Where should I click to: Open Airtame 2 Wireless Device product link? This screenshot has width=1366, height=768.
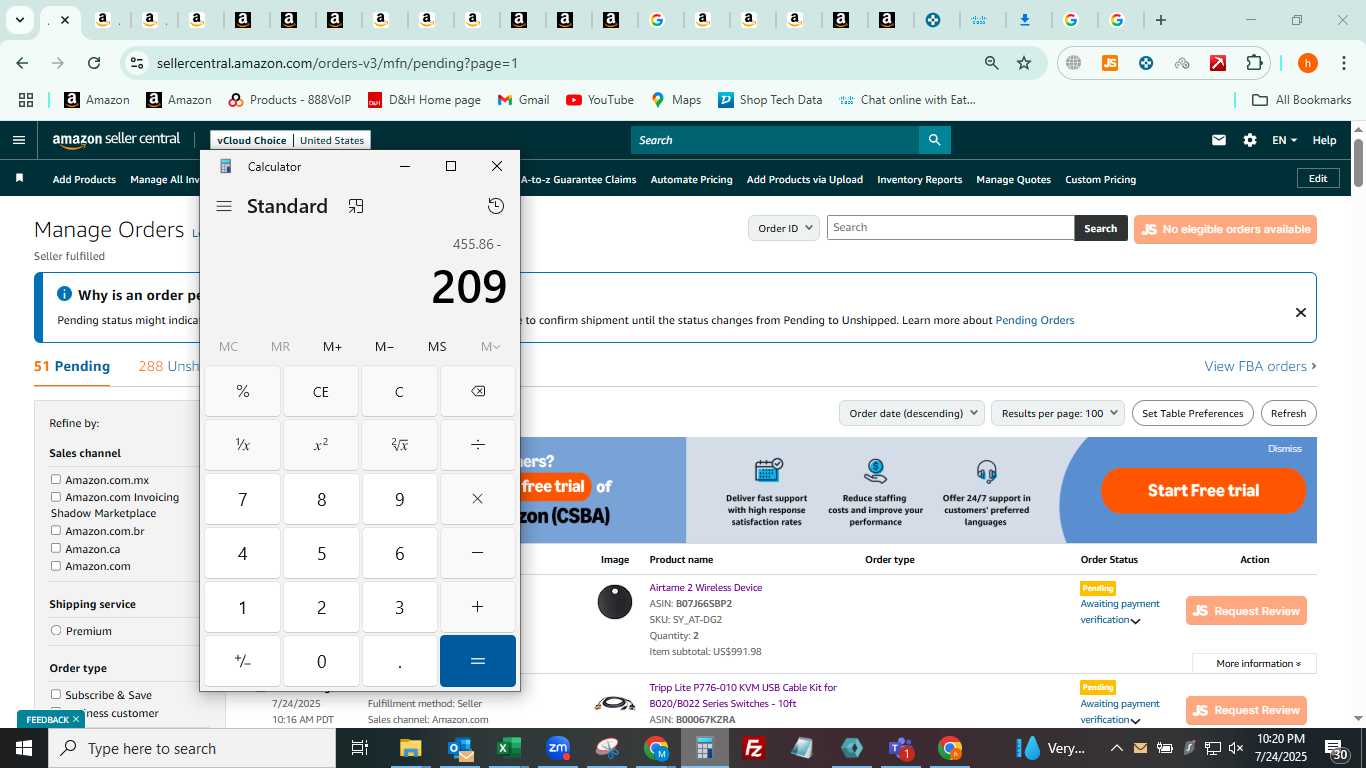(x=705, y=587)
